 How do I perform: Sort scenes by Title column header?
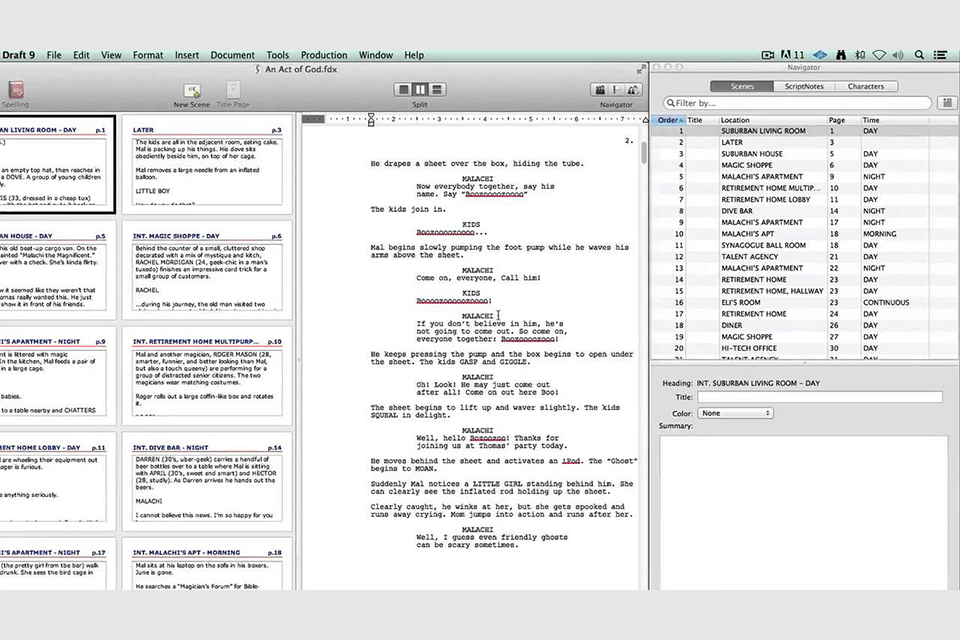[702, 120]
